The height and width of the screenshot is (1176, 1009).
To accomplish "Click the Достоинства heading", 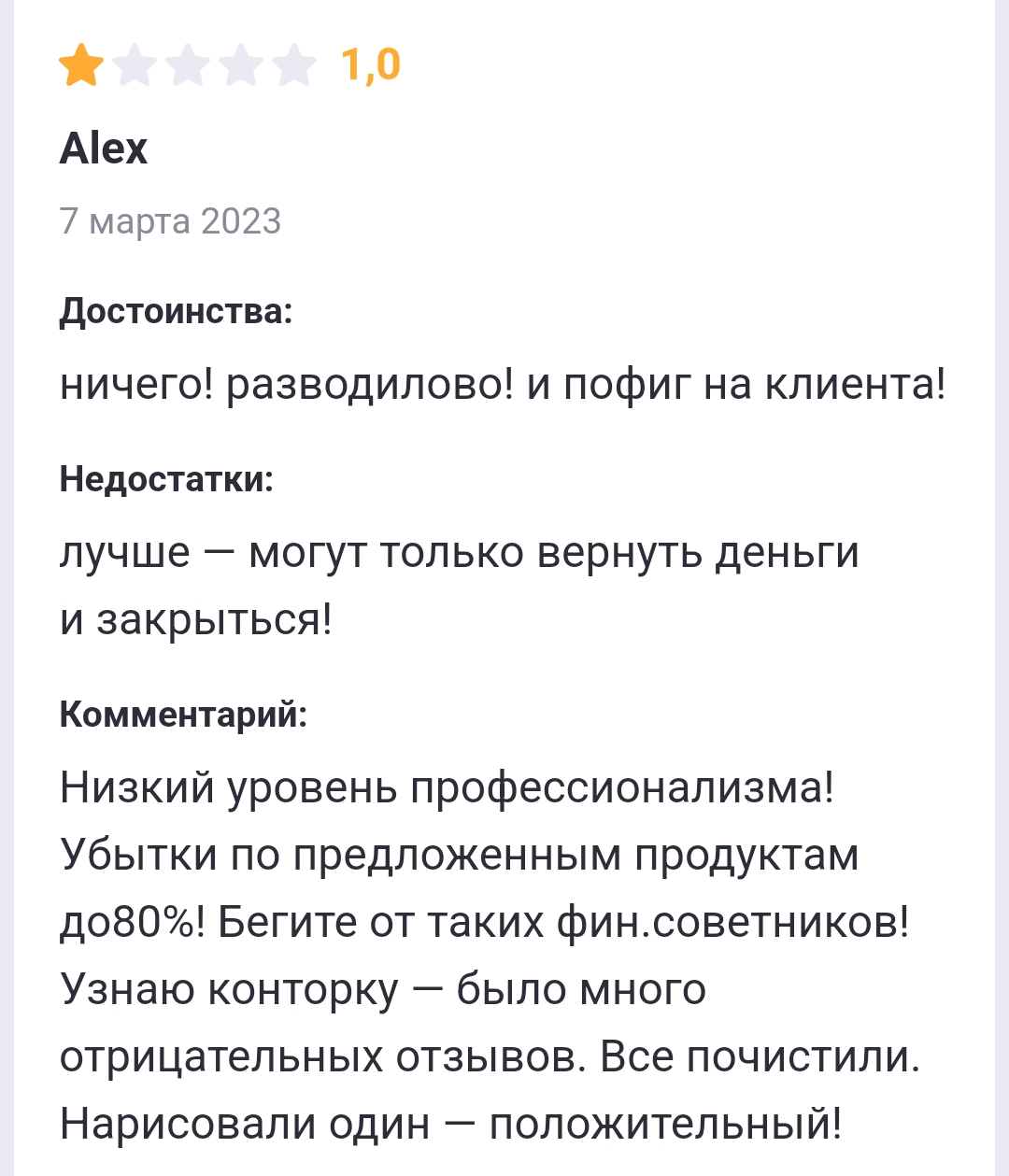I will (x=176, y=311).
